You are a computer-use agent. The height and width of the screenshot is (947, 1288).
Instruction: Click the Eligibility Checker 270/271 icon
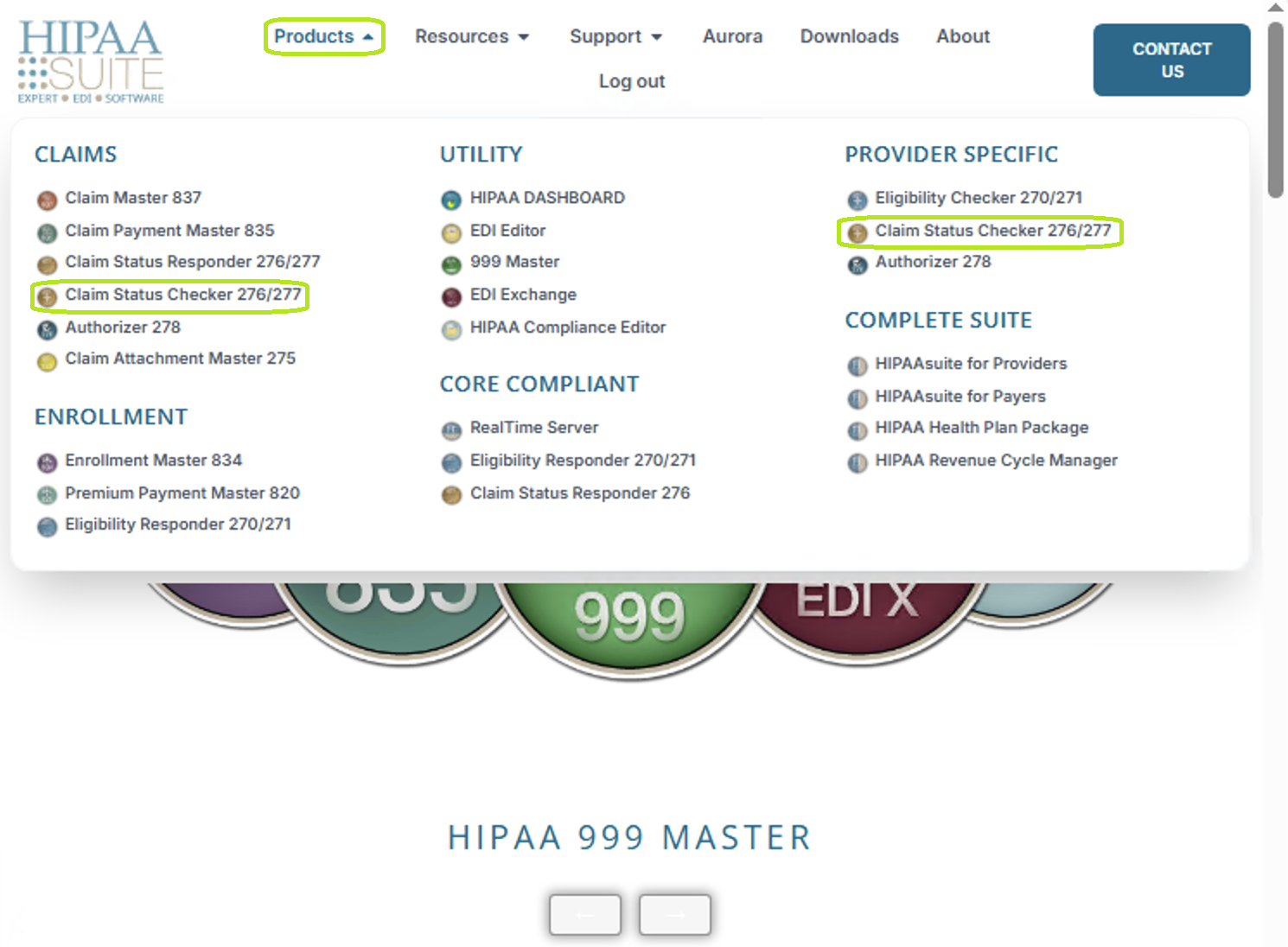tap(857, 200)
